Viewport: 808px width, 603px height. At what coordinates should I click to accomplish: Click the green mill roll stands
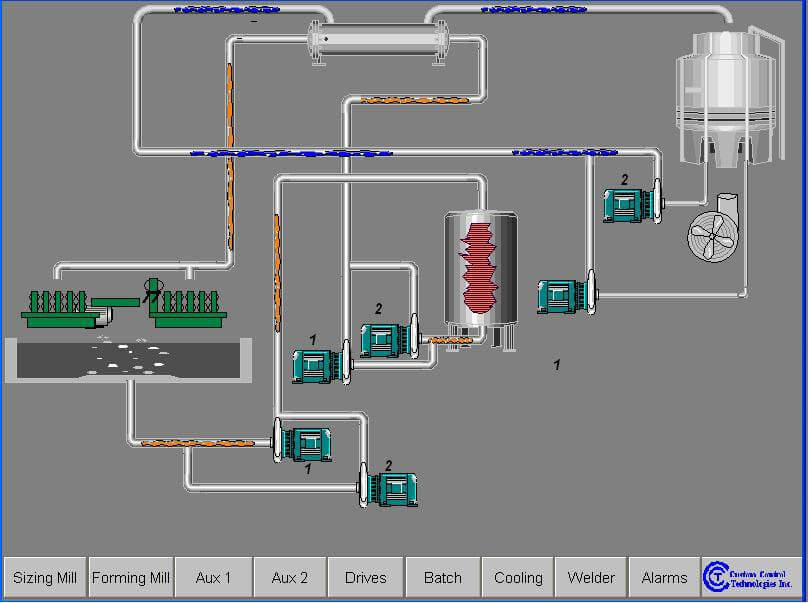124,305
